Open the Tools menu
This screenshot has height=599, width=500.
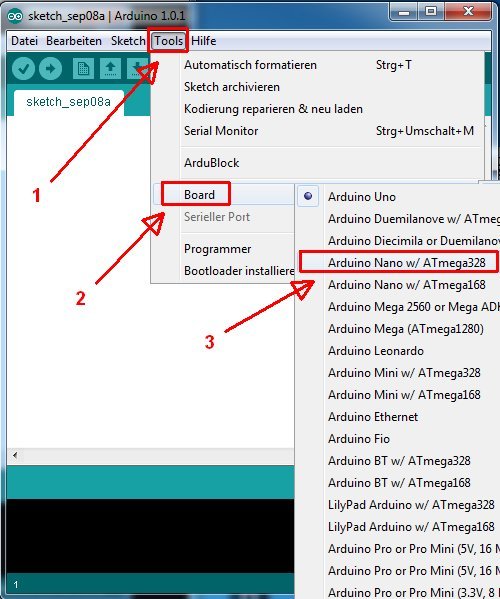[168, 40]
